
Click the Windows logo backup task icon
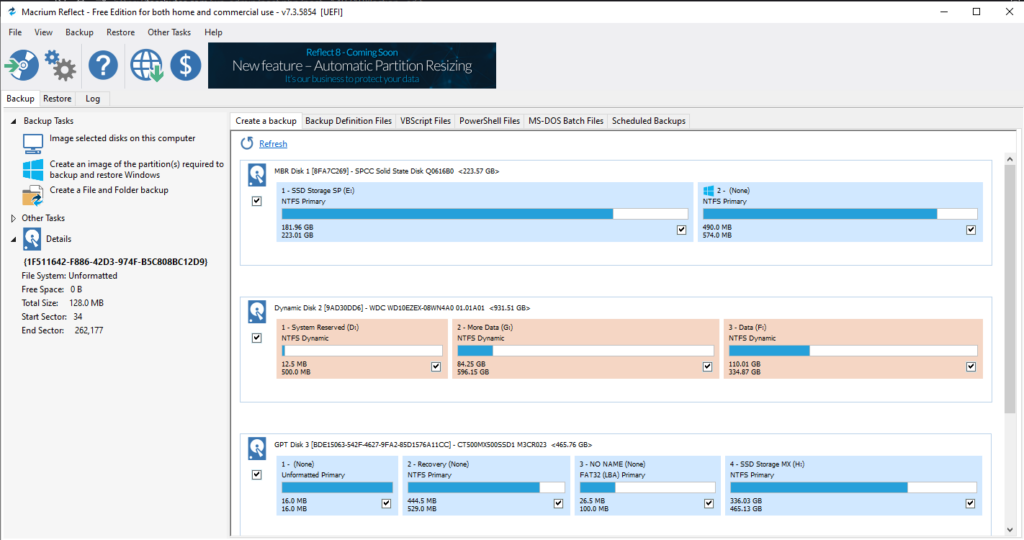pyautogui.click(x=33, y=169)
